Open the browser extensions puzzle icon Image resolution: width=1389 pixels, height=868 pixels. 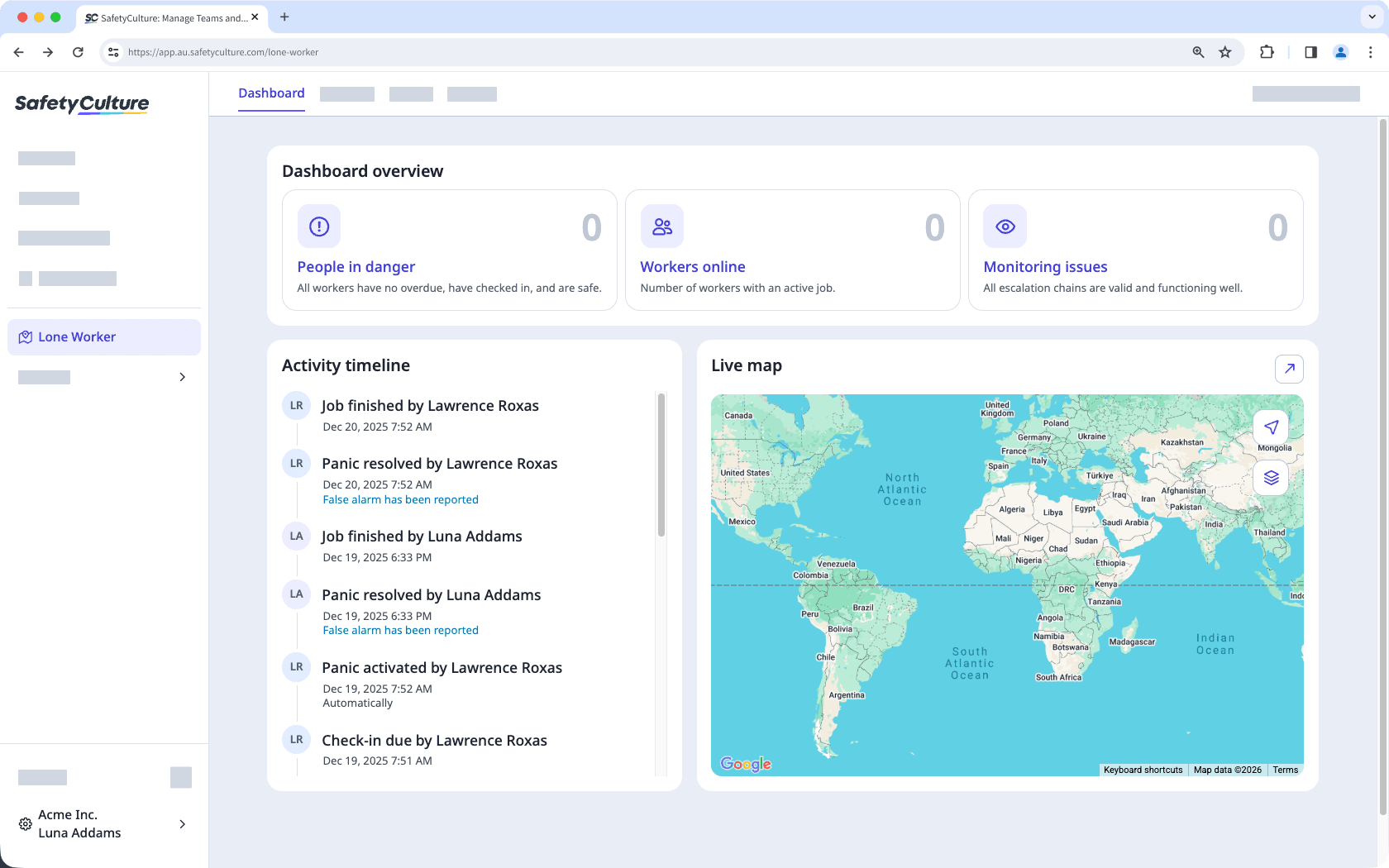pos(1267,51)
